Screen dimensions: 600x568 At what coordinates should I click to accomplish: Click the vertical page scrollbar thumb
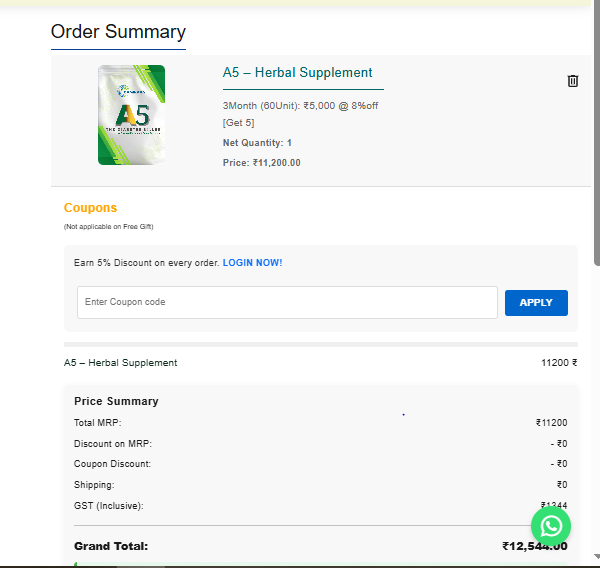point(596,132)
